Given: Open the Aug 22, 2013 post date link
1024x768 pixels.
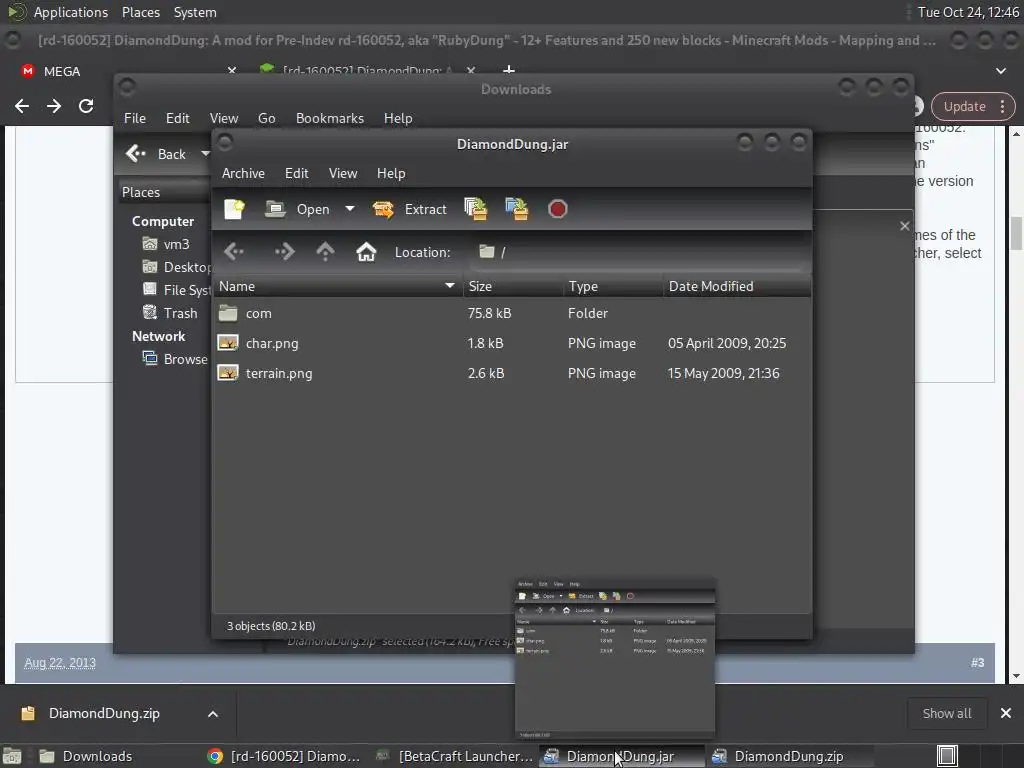Looking at the screenshot, I should coord(60,662).
